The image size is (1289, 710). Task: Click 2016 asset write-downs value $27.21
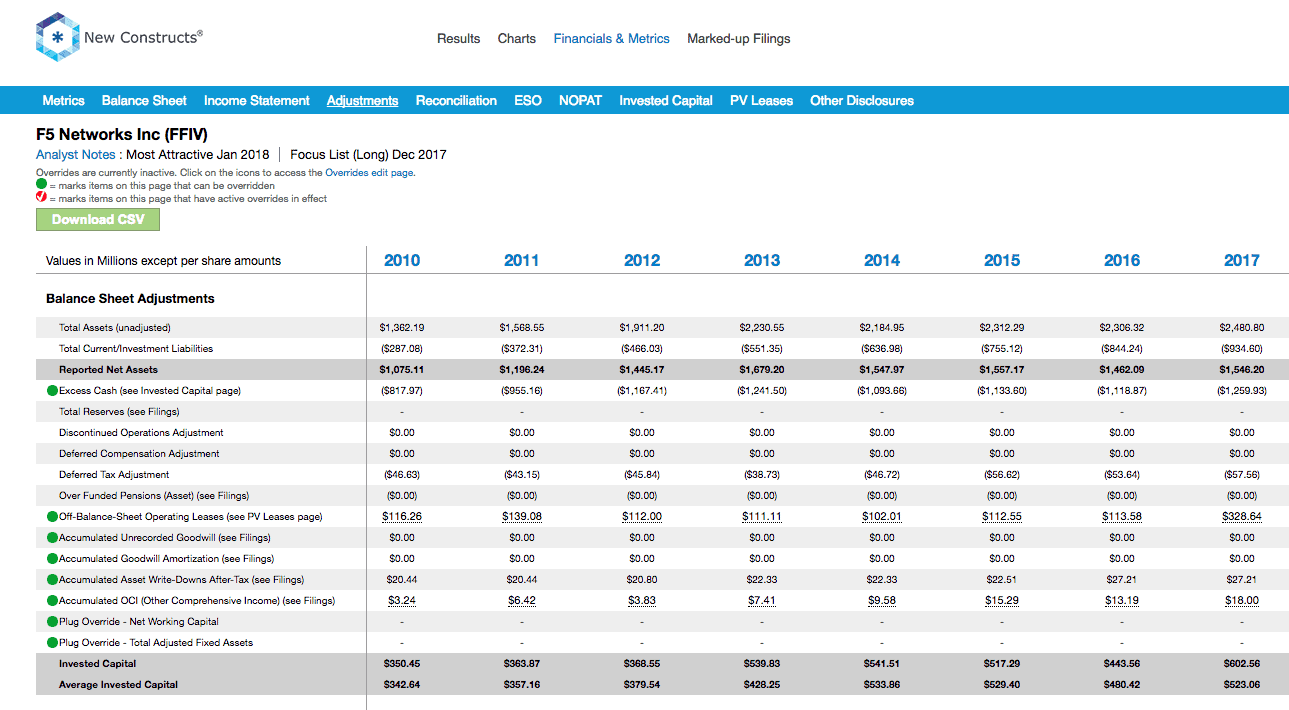pos(1122,580)
